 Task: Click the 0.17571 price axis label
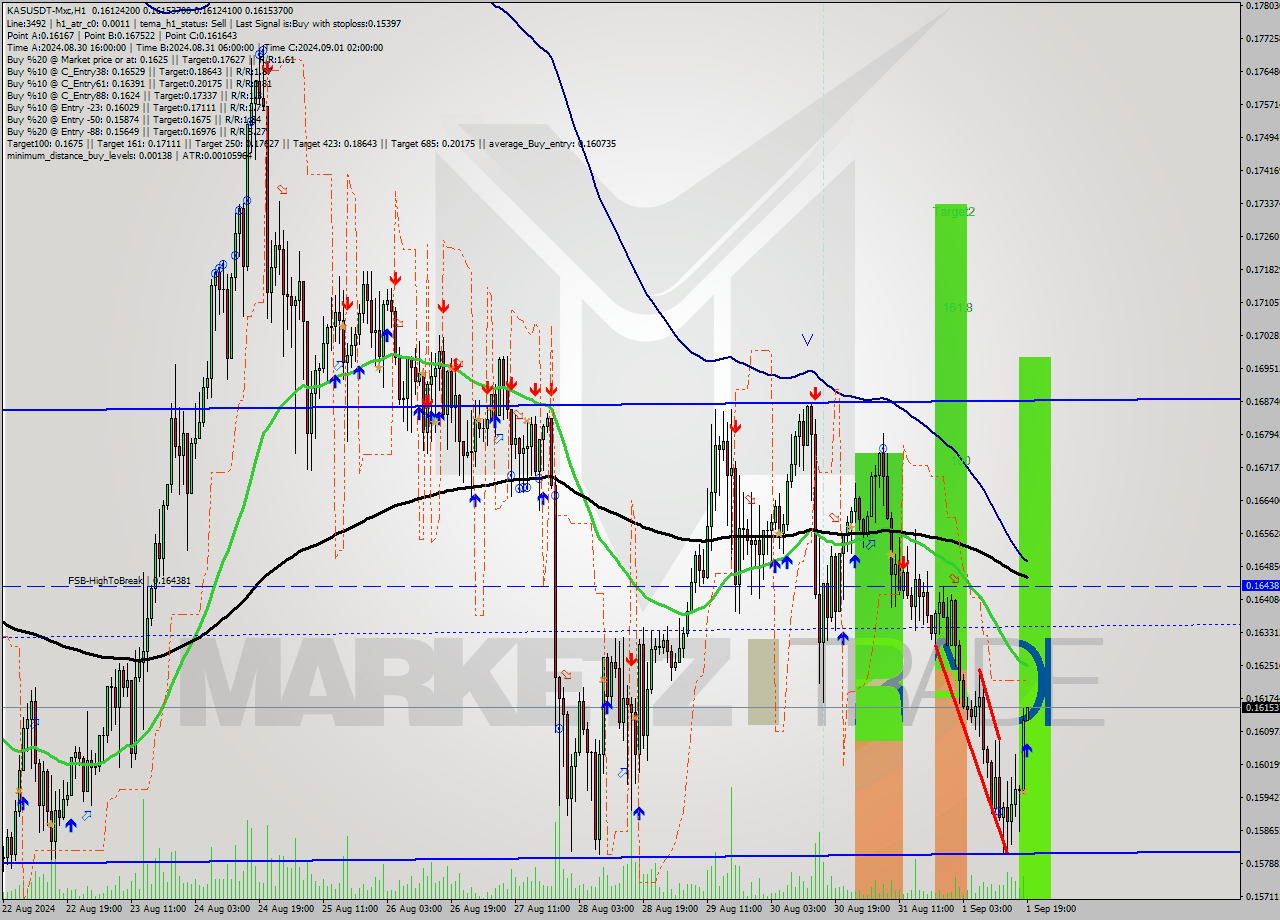[1261, 104]
